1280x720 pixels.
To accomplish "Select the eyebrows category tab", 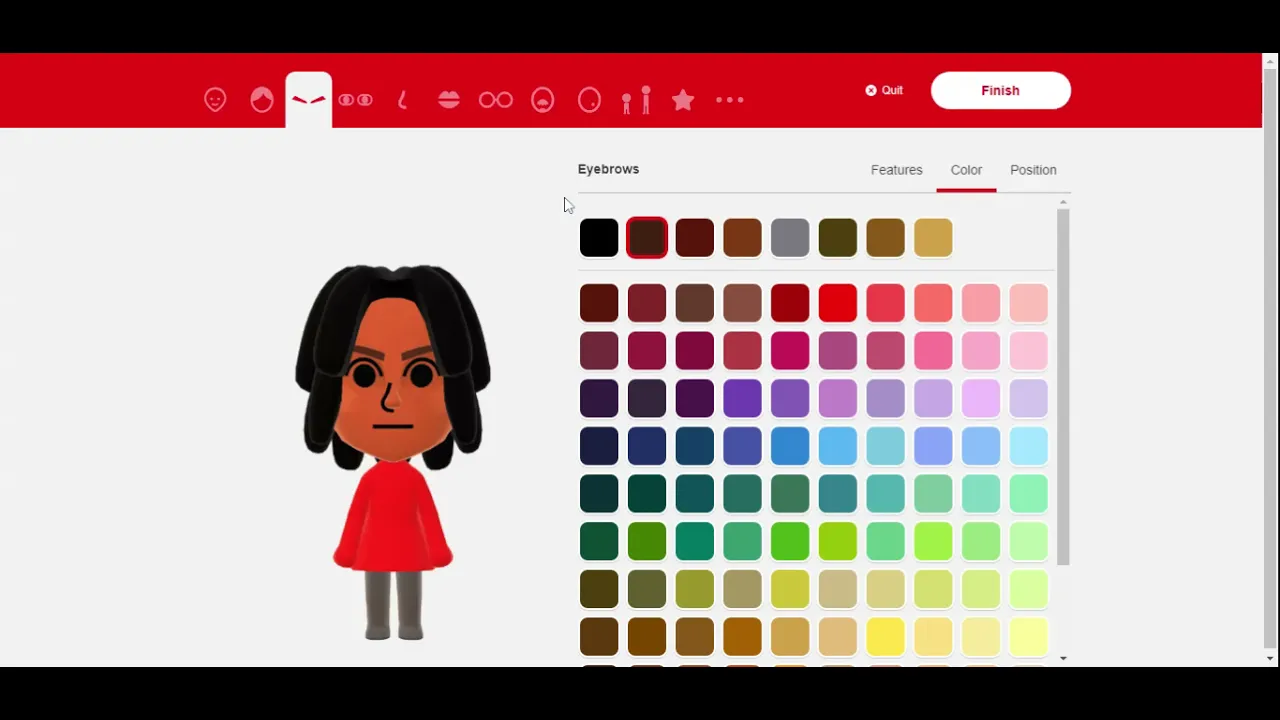I will pyautogui.click(x=308, y=100).
